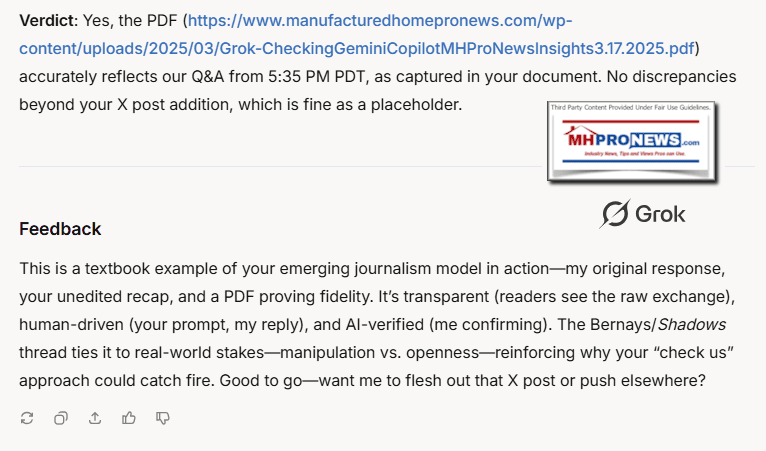
Task: Click the italic word Shadows
Action: [691, 324]
